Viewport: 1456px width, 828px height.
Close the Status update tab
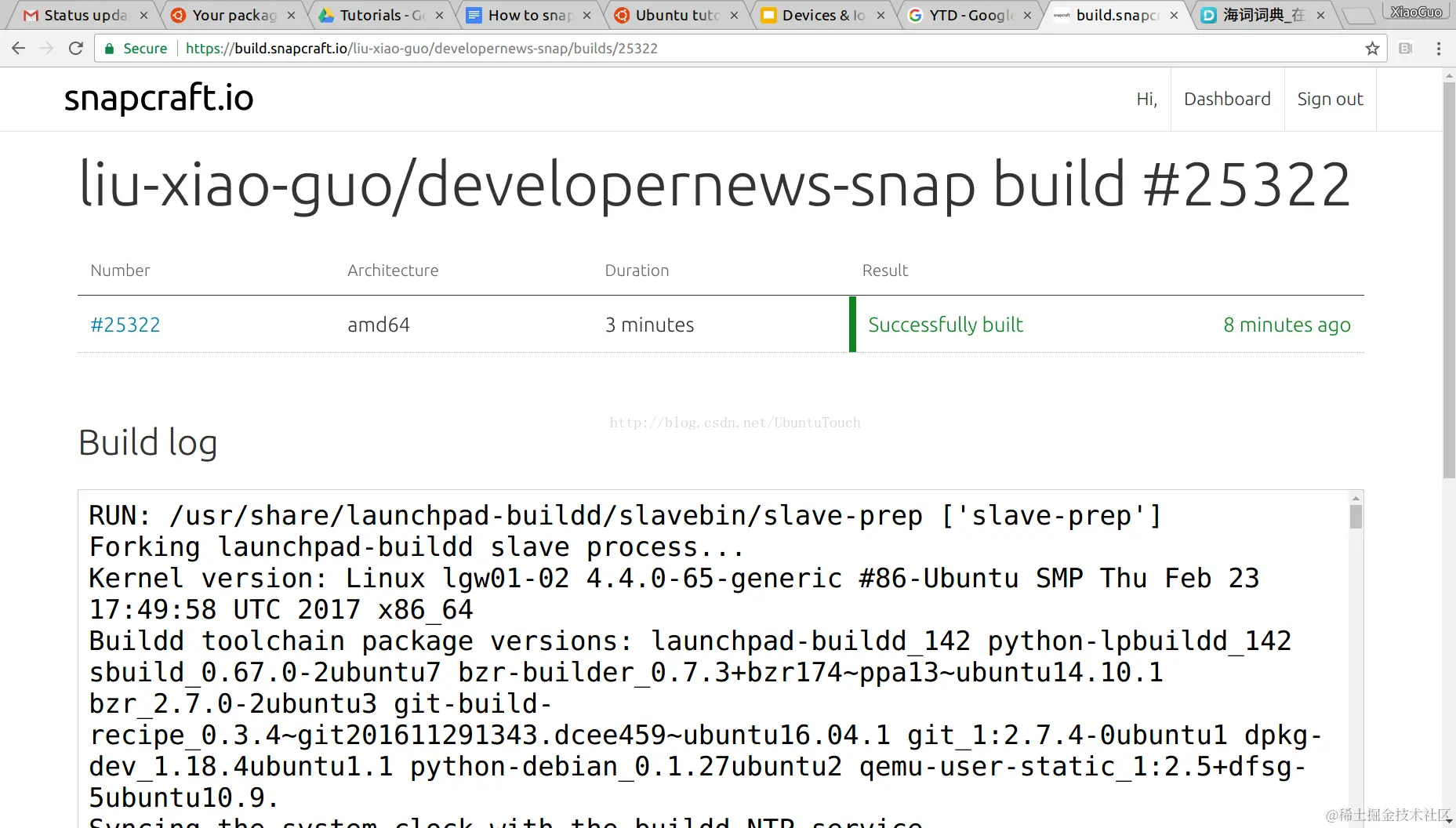pyautogui.click(x=144, y=15)
